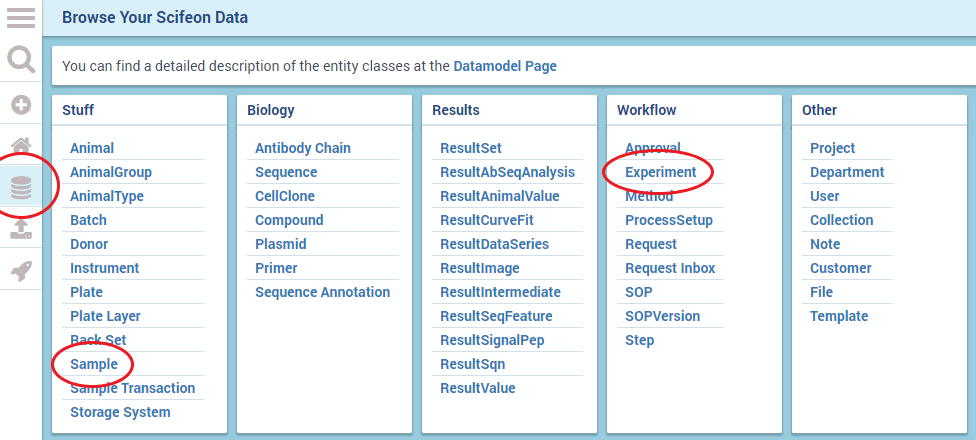Viewport: 976px width, 440px height.
Task: Open the Request Inbox link
Action: coord(670,268)
